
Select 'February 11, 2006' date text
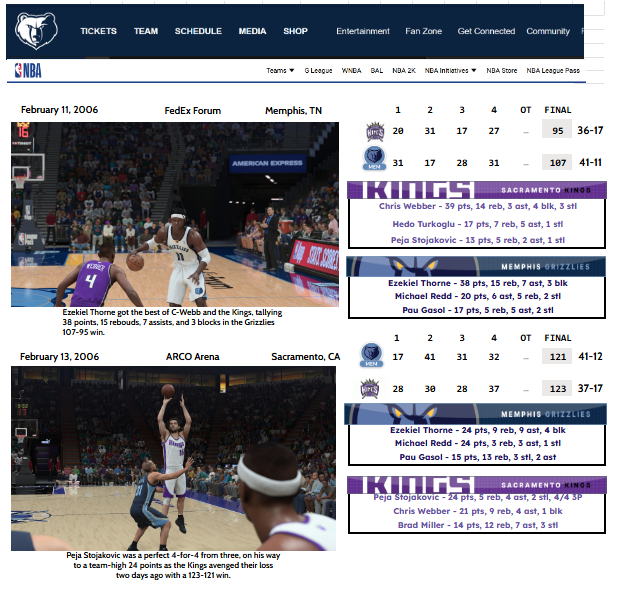click(x=59, y=110)
